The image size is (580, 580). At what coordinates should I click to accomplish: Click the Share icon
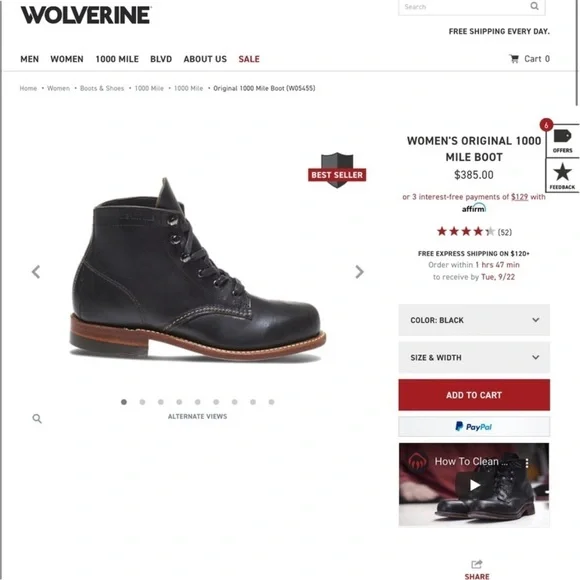click(x=477, y=564)
